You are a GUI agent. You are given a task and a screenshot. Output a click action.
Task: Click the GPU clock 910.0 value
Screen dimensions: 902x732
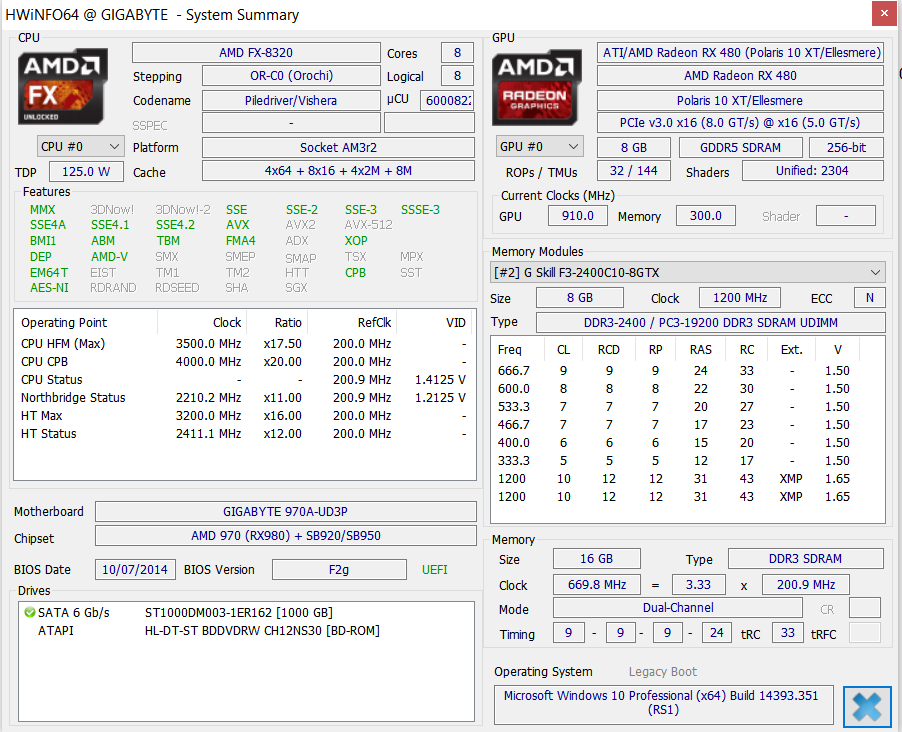click(x=578, y=216)
